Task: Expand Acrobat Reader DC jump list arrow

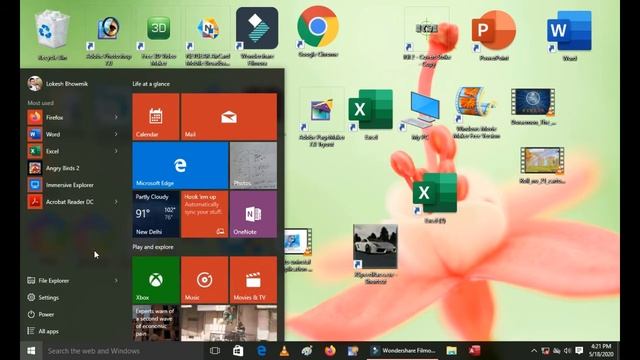Action: (116, 202)
